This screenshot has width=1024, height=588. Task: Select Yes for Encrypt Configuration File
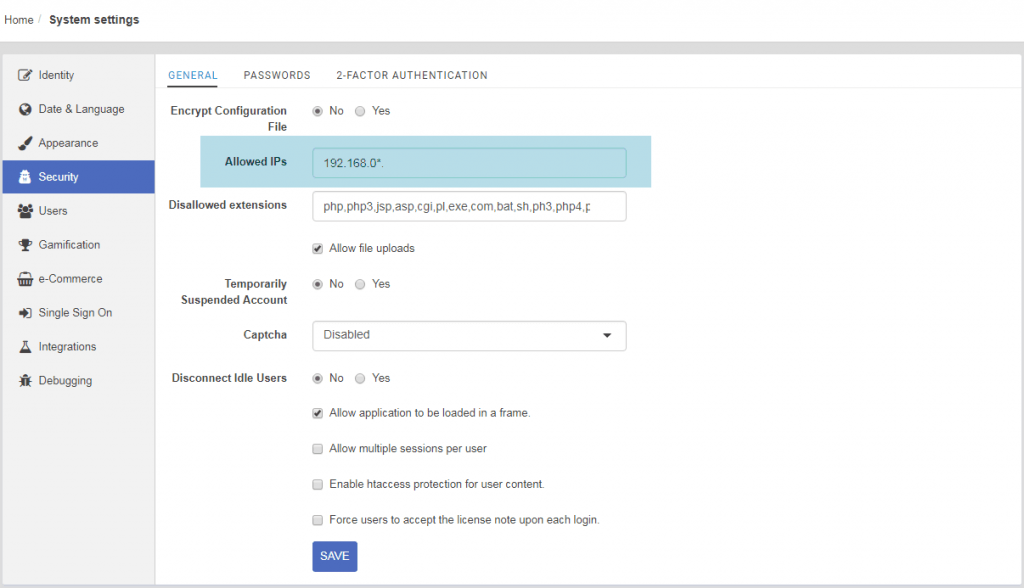pos(360,111)
